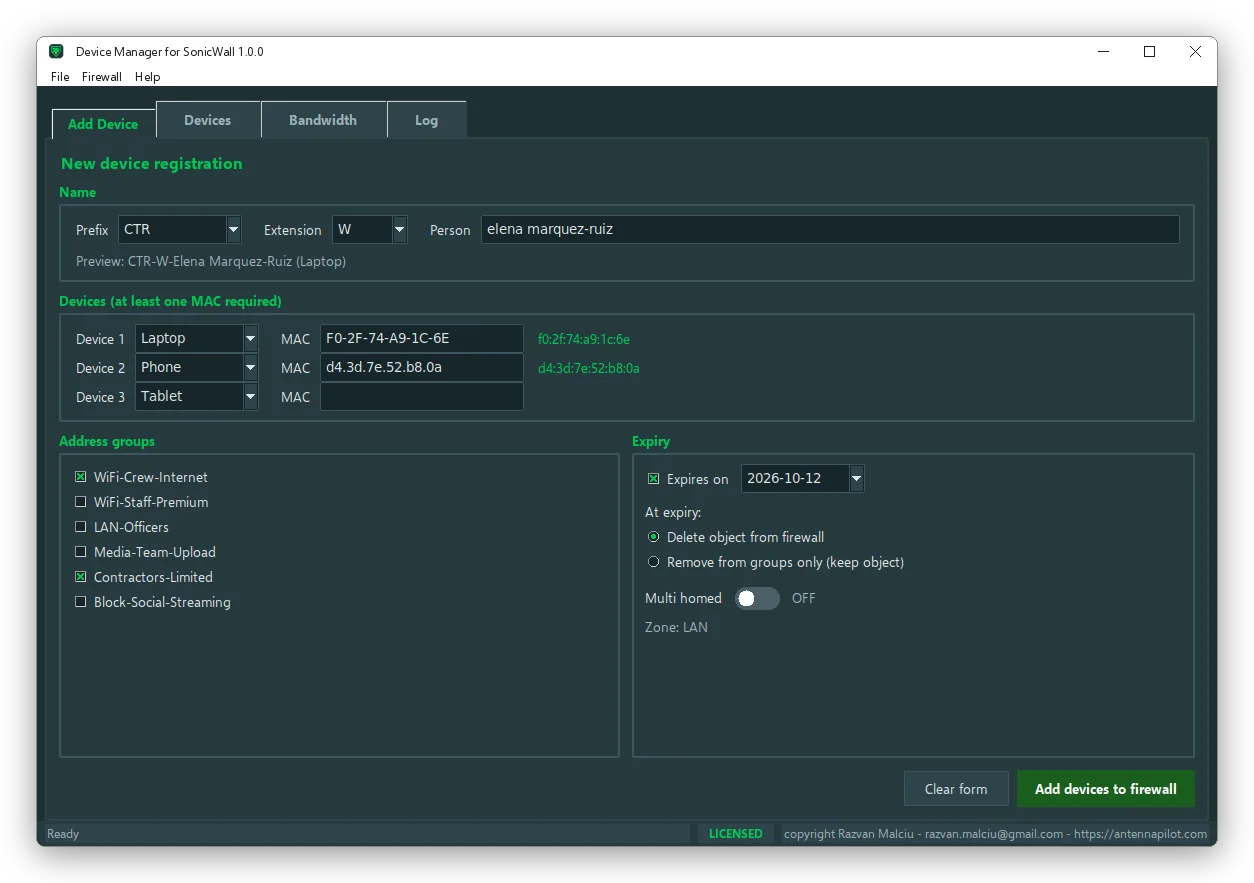Expand the Device 3 Tablet type dropdown
The image size is (1254, 883).
[251, 396]
